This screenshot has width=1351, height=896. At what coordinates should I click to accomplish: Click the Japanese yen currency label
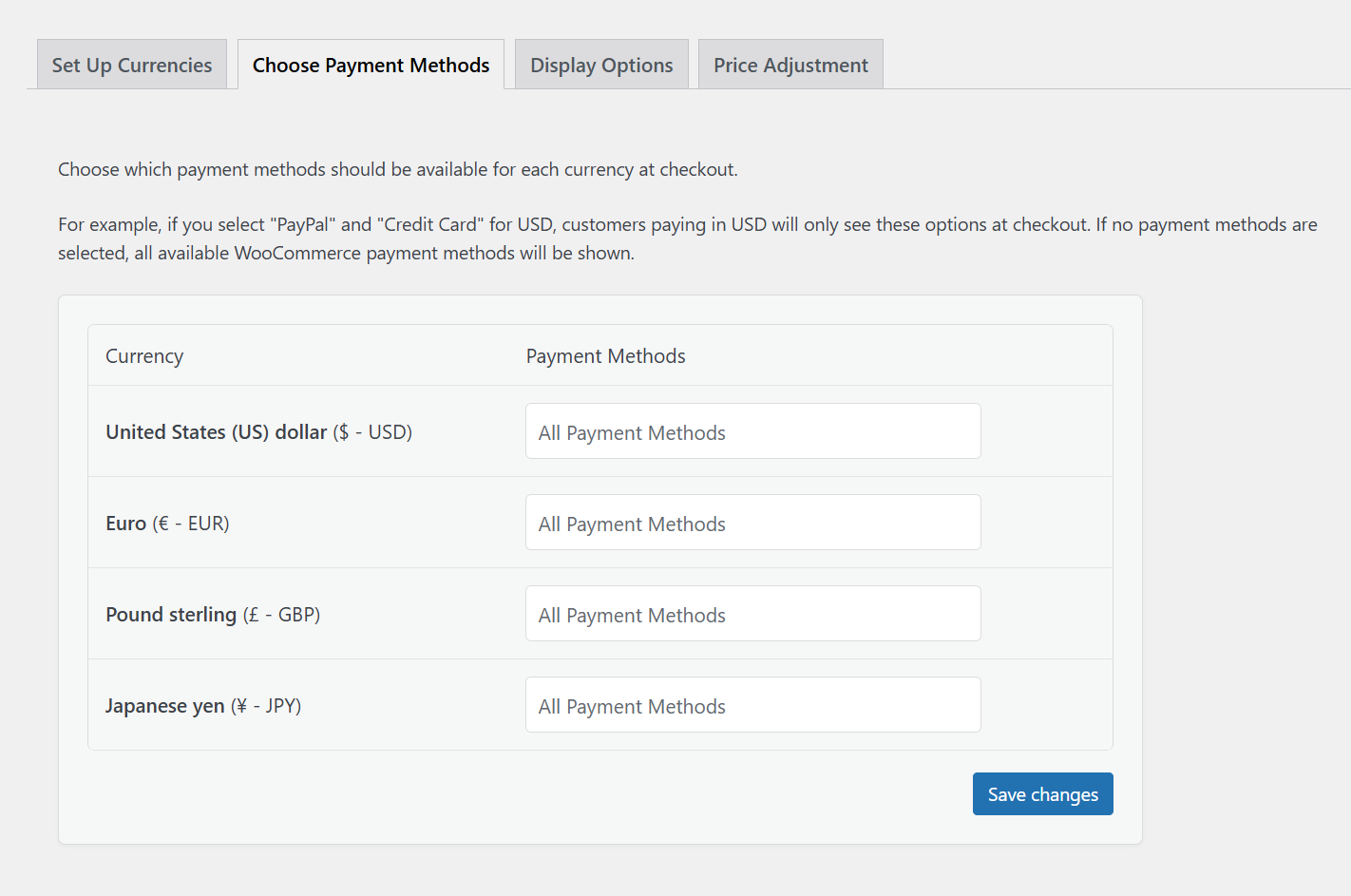click(x=203, y=705)
